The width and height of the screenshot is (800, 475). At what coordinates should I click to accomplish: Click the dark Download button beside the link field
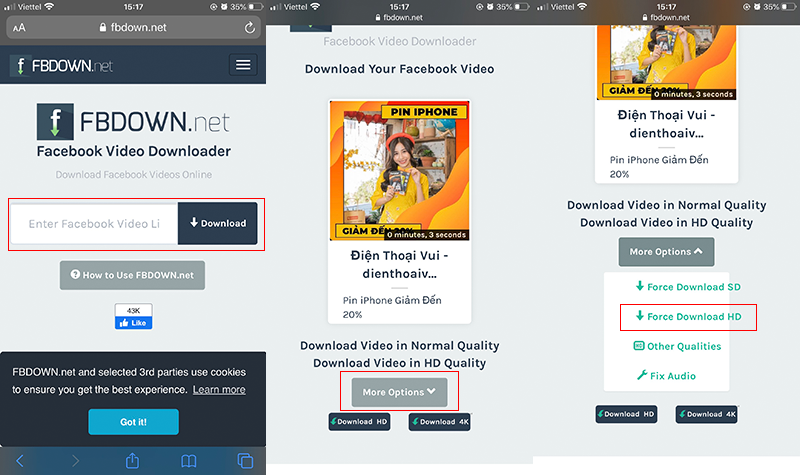click(x=218, y=223)
